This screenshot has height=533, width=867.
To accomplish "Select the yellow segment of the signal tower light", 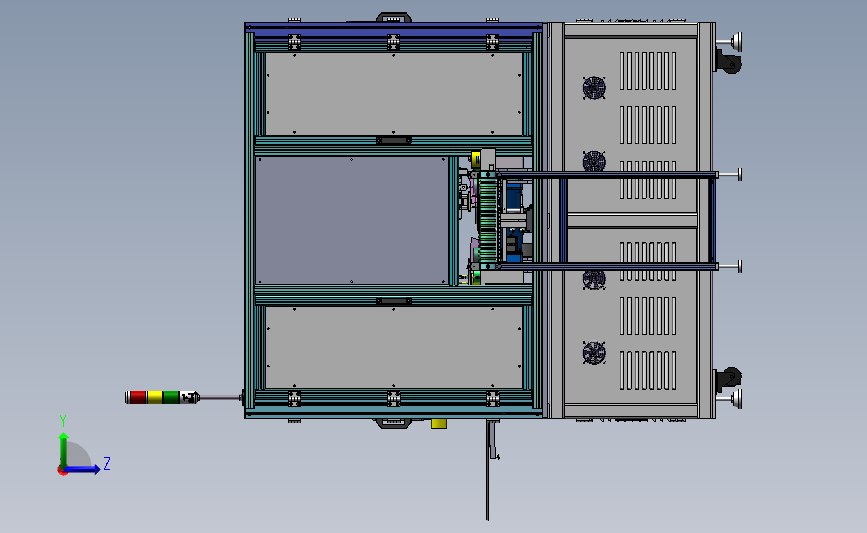I will click(x=154, y=397).
